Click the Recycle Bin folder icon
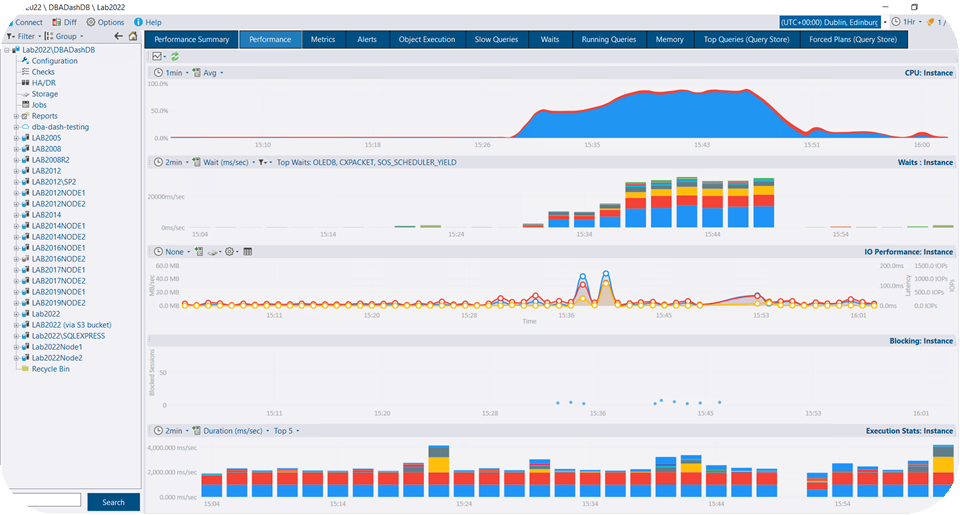 (x=25, y=369)
